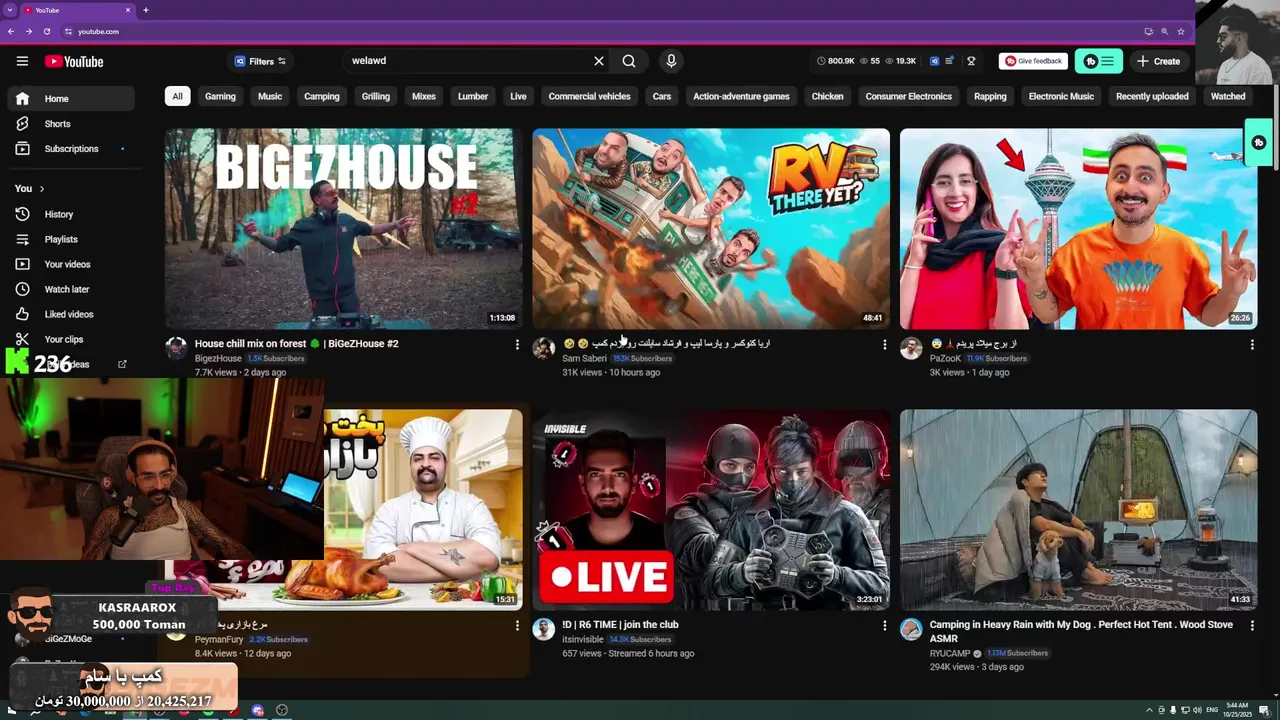Select the Camping filter chip
The image size is (1280, 720).
point(322,96)
